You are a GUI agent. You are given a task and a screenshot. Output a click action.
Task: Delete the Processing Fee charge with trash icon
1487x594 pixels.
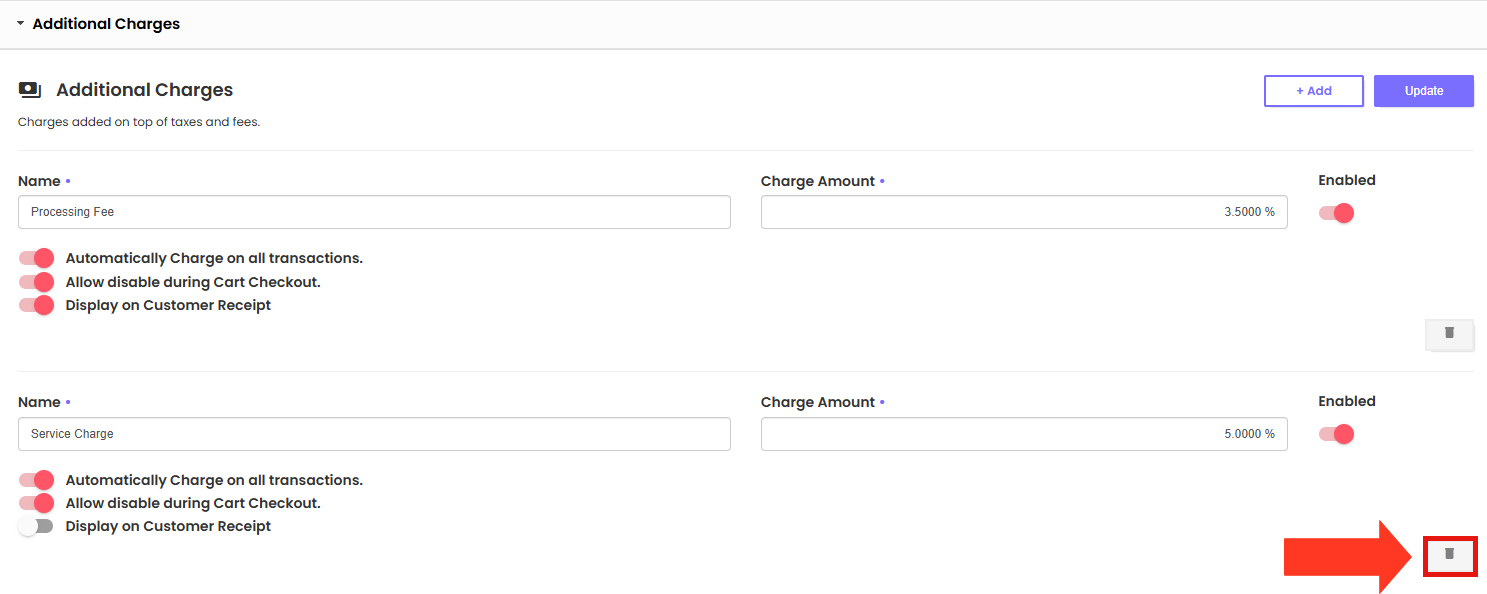pyautogui.click(x=1449, y=334)
